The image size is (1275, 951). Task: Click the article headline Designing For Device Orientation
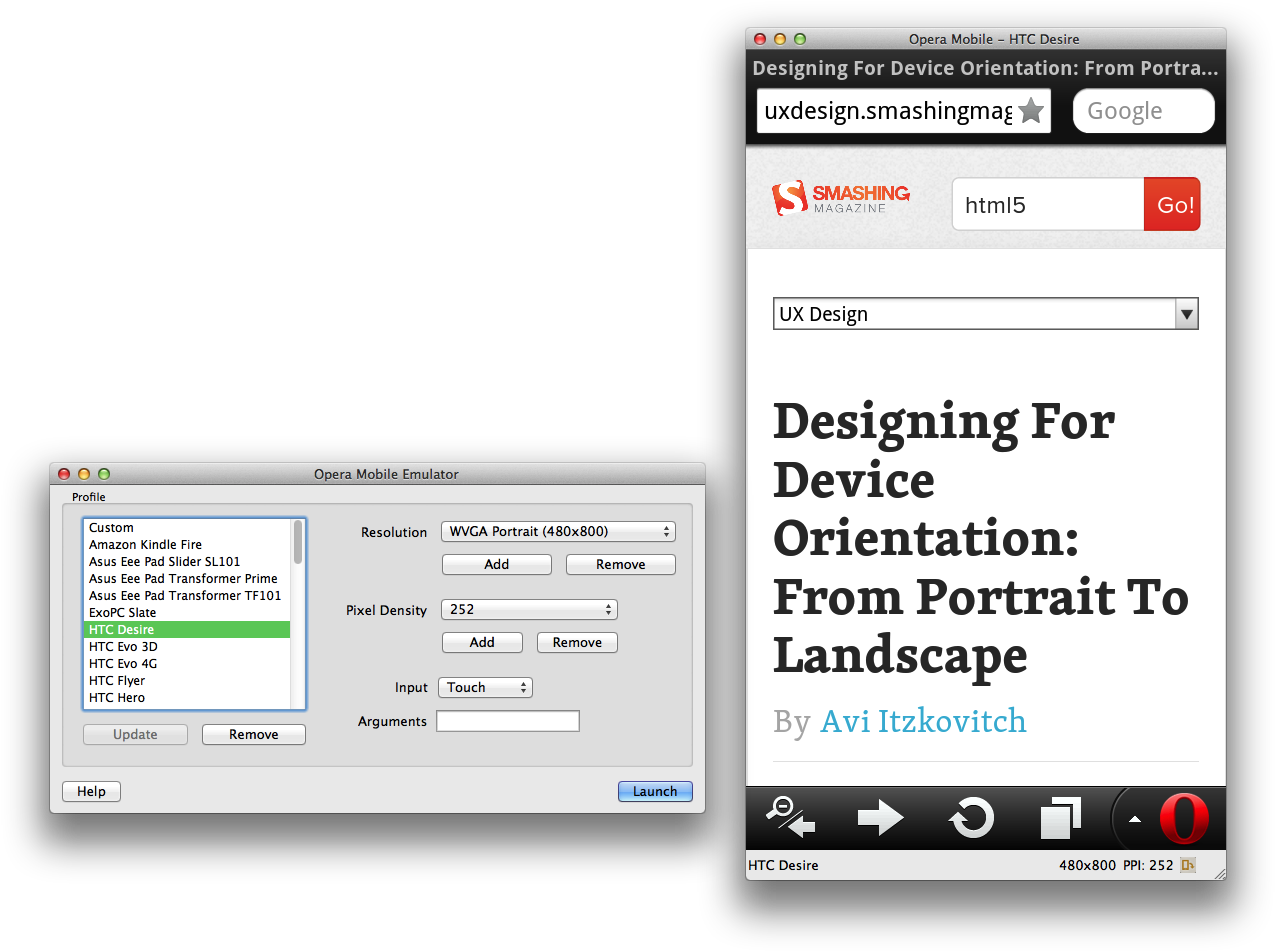click(x=980, y=538)
